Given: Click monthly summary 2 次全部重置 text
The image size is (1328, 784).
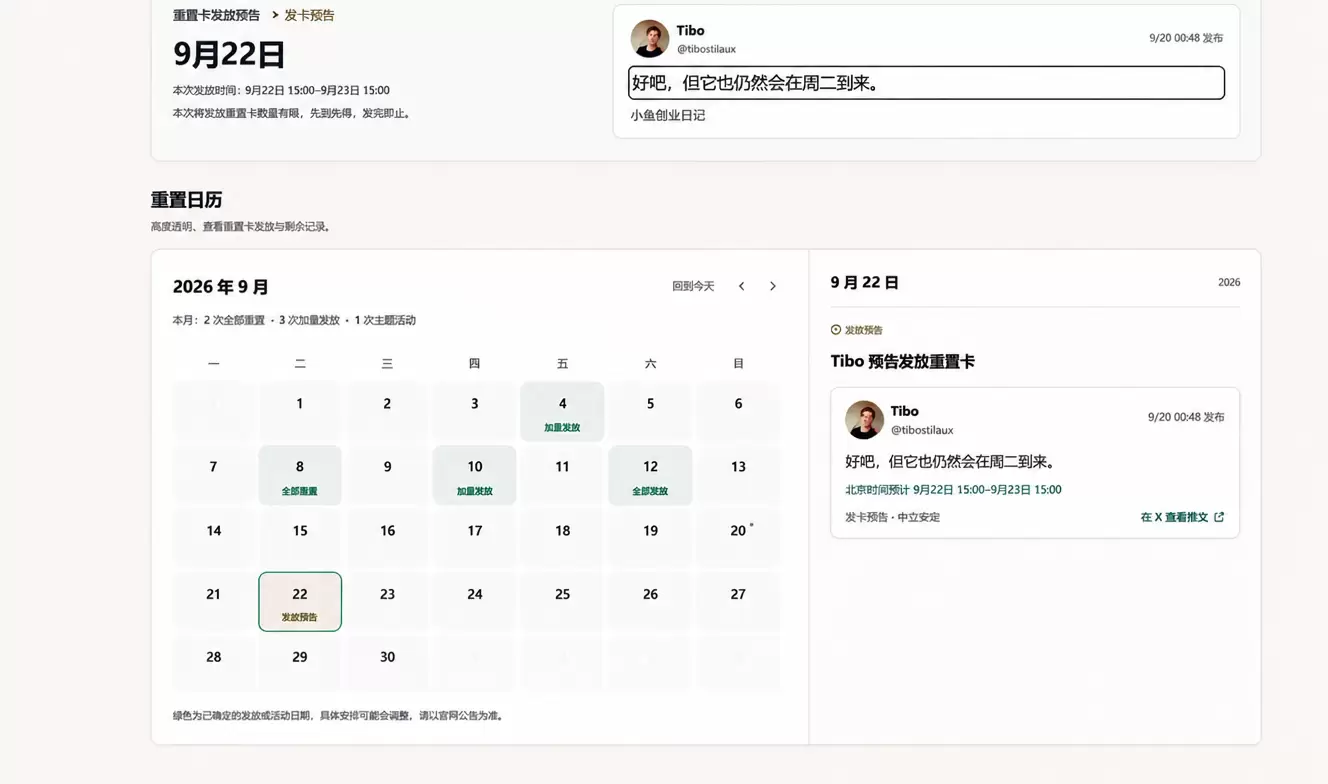Looking at the screenshot, I should [234, 321].
